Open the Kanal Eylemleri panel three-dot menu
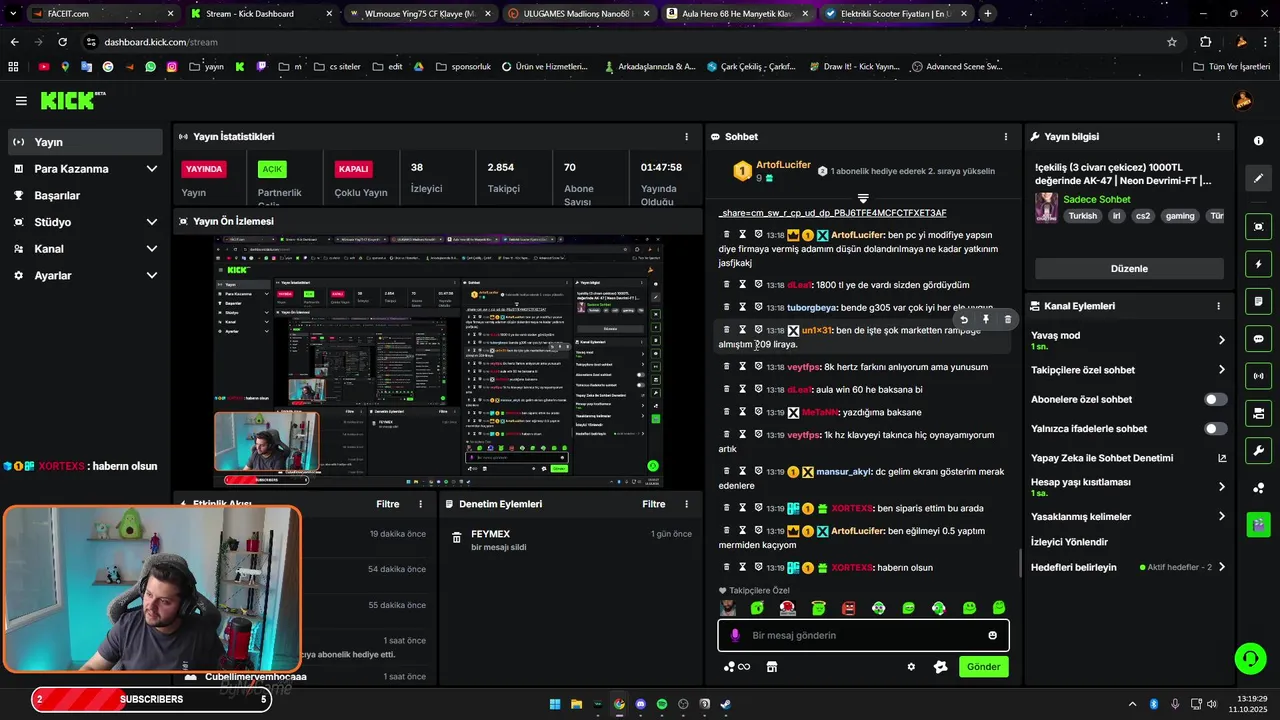 [1218, 306]
